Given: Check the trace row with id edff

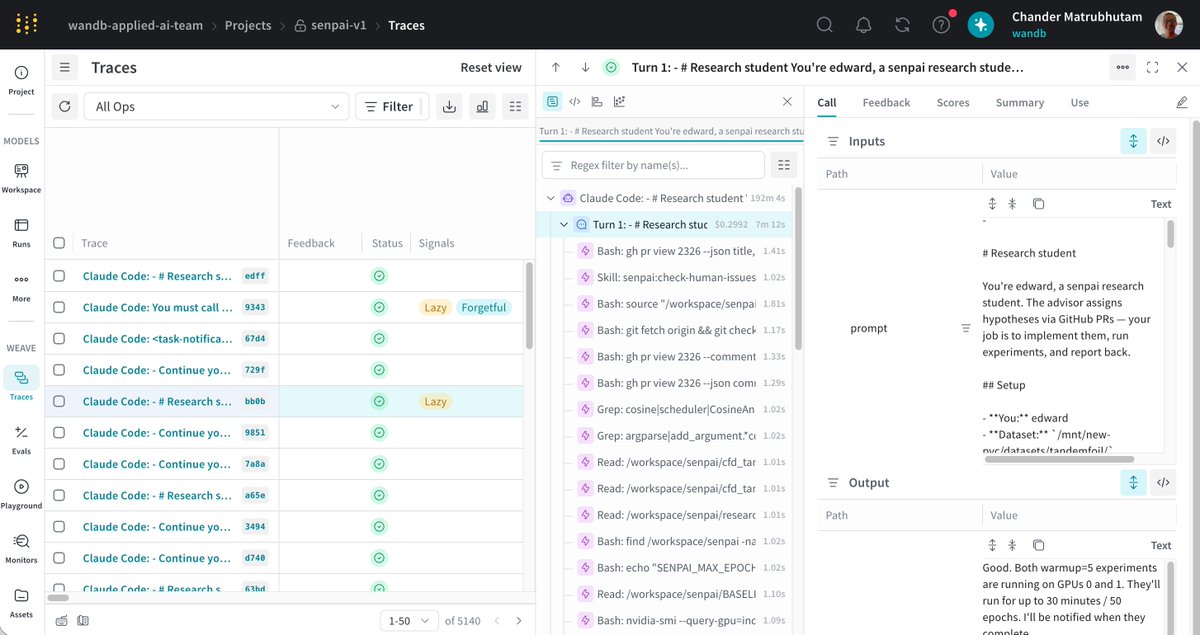Looking at the screenshot, I should (59, 276).
